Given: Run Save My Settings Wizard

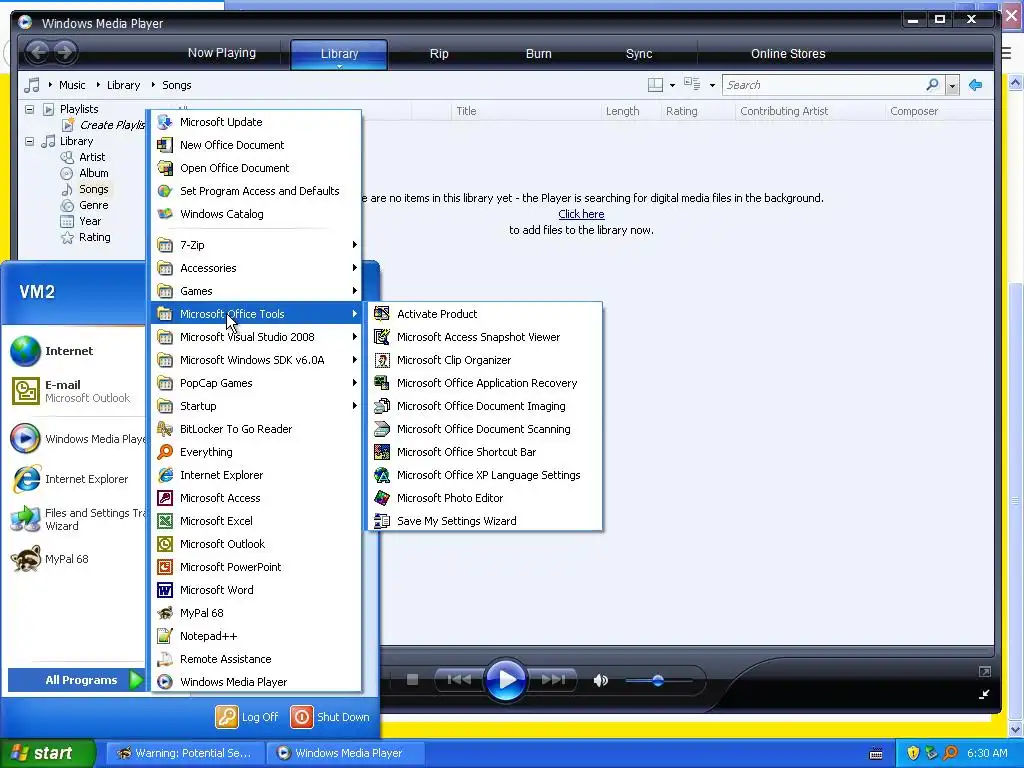Looking at the screenshot, I should point(485,521).
